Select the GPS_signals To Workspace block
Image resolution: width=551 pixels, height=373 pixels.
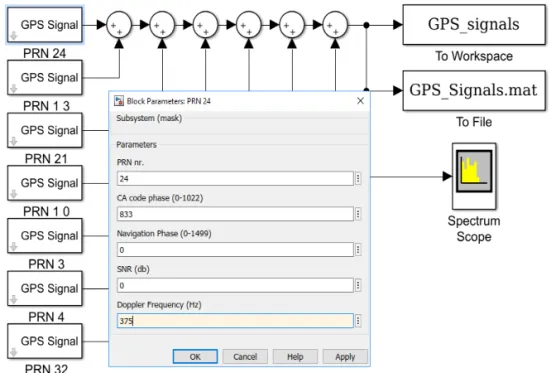tap(474, 25)
